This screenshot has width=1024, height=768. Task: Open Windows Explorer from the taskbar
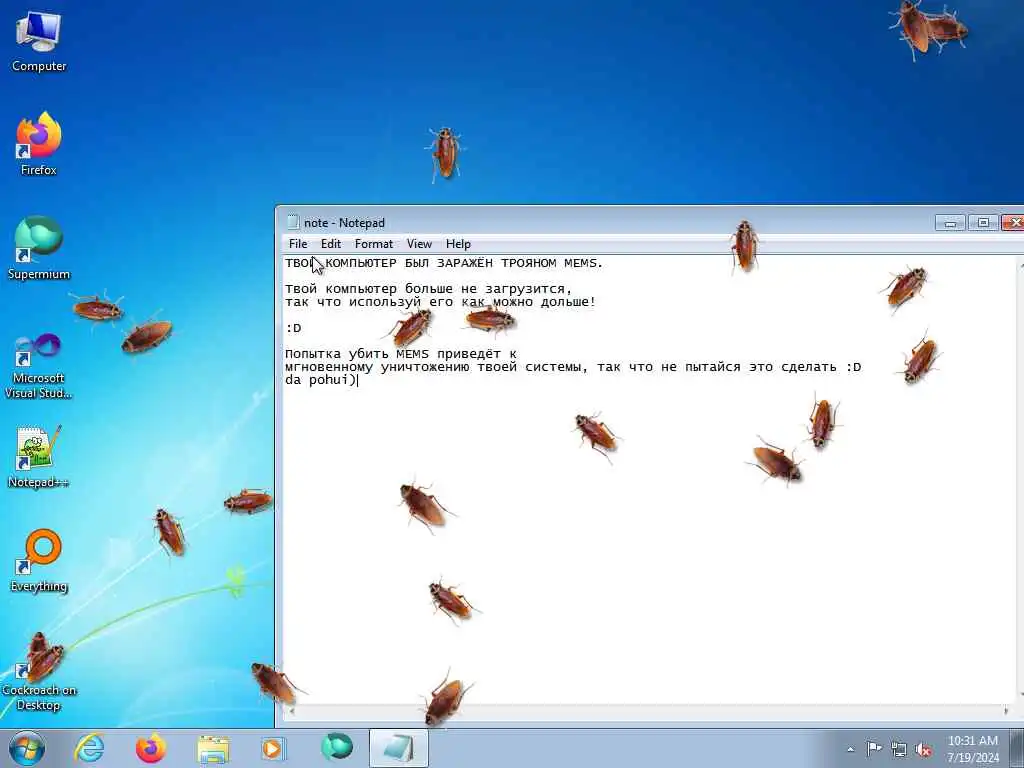coord(213,749)
